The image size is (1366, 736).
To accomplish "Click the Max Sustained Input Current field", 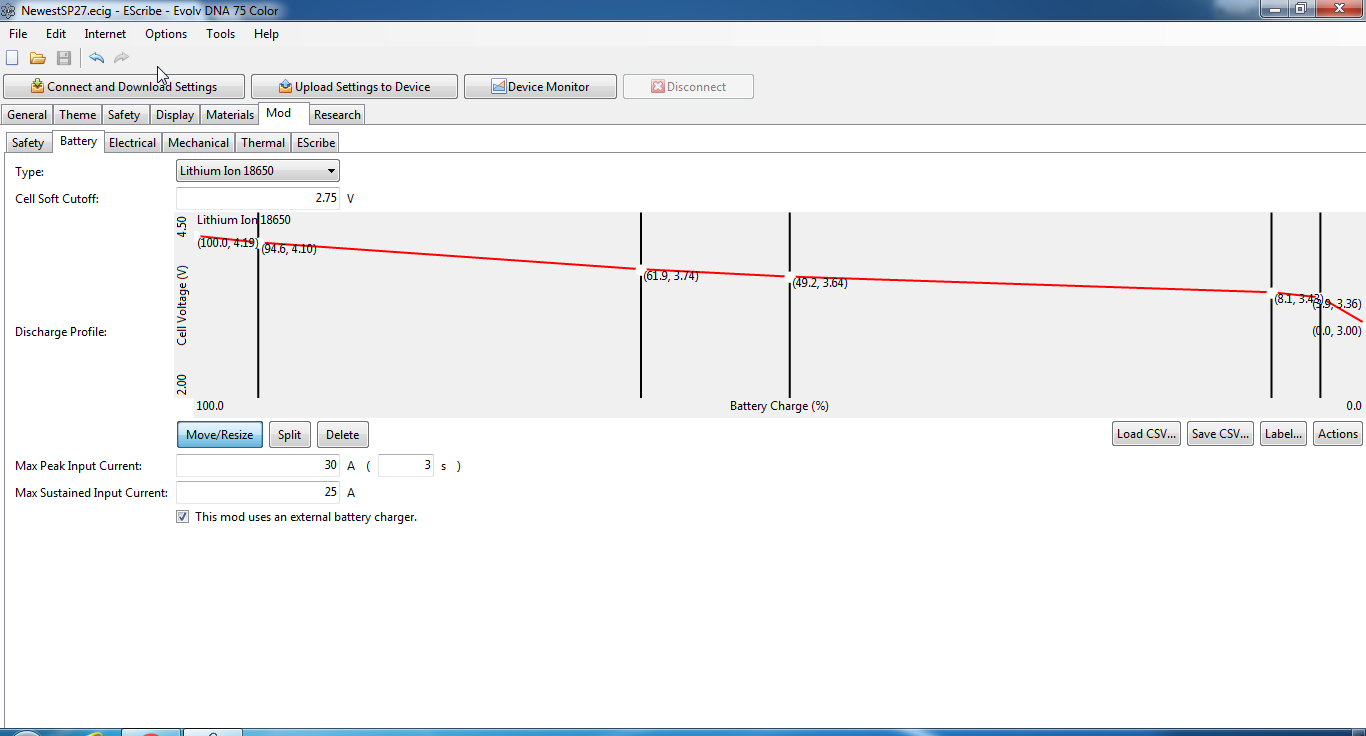I will pyautogui.click(x=258, y=492).
